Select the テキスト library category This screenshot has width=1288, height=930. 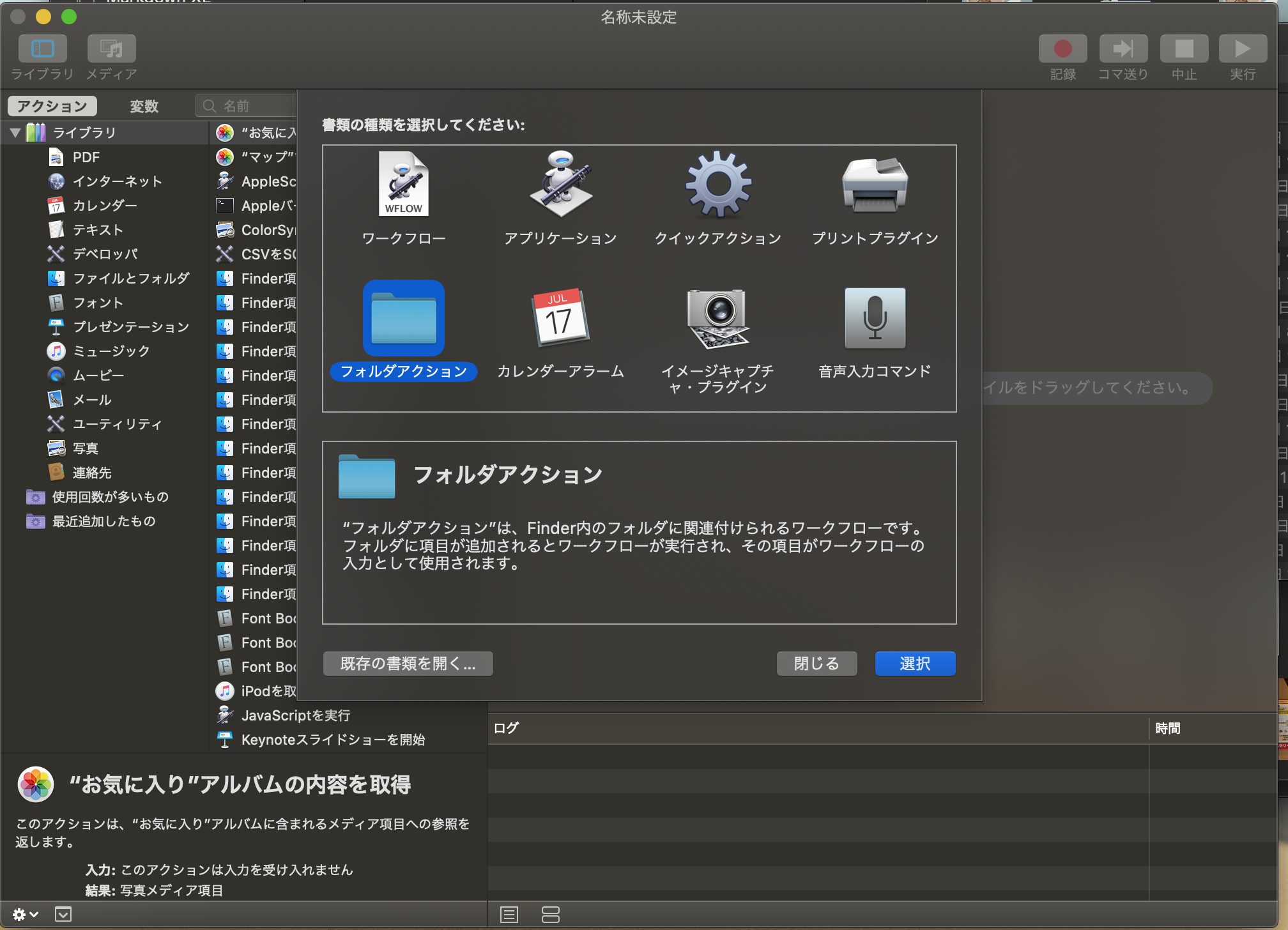click(x=104, y=230)
